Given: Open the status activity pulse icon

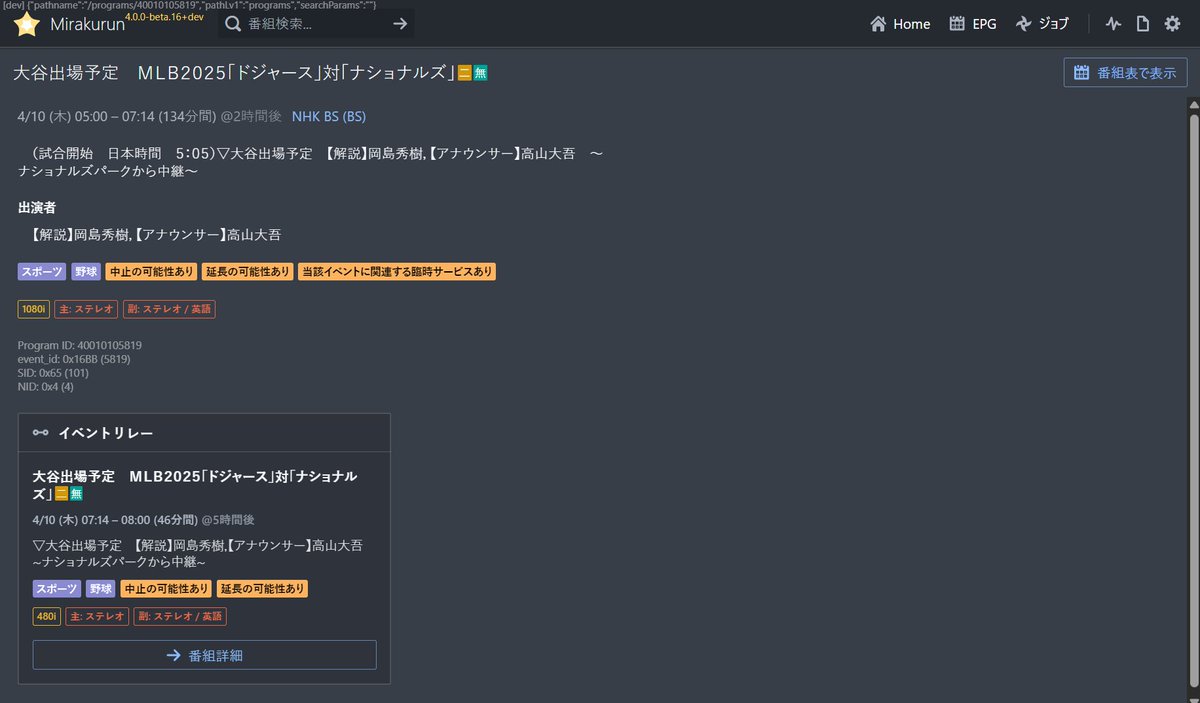Looking at the screenshot, I should 1114,24.
